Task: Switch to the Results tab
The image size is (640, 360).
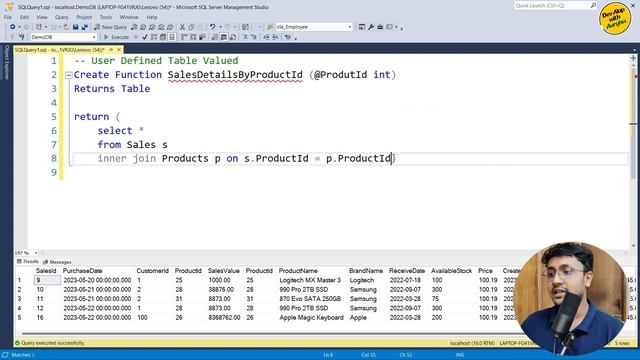Action: (28, 262)
